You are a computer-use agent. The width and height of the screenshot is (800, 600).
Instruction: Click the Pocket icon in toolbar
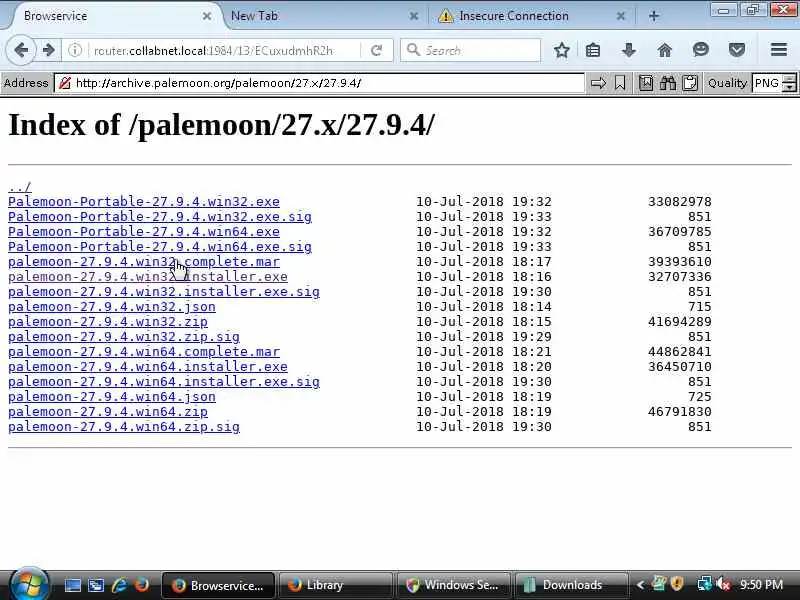[737, 50]
